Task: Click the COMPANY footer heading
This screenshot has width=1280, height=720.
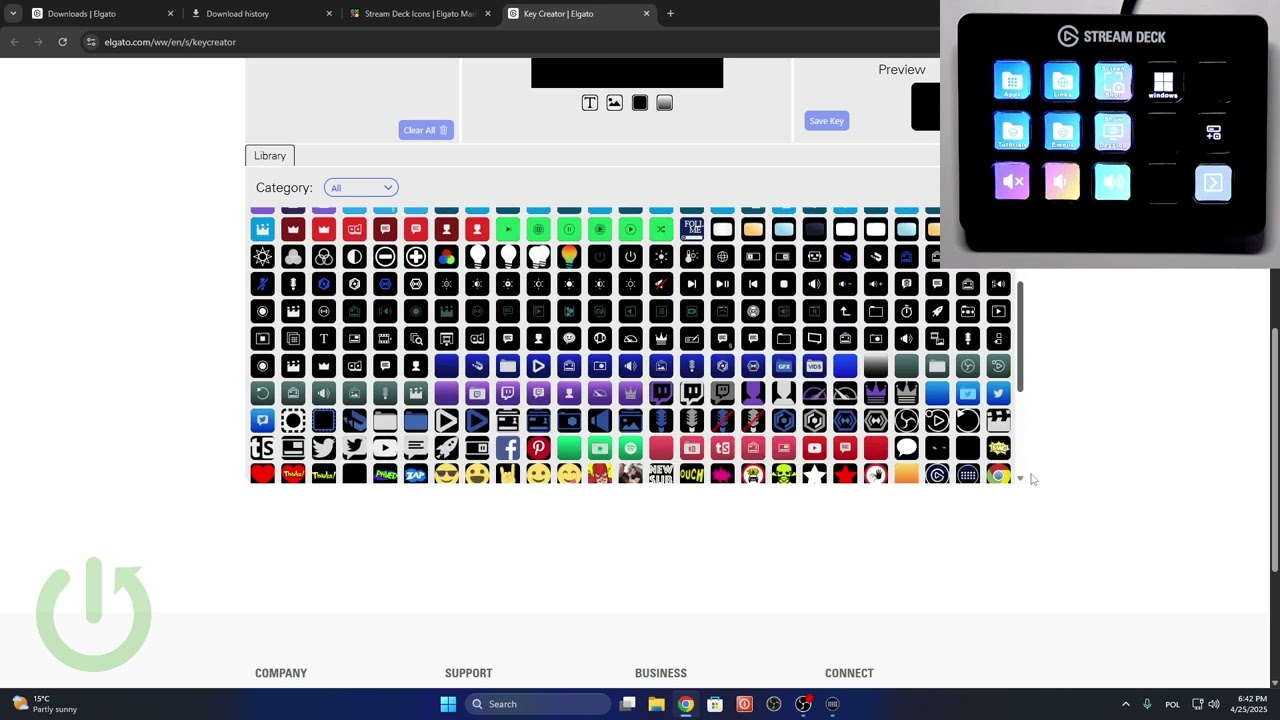Action: point(281,673)
